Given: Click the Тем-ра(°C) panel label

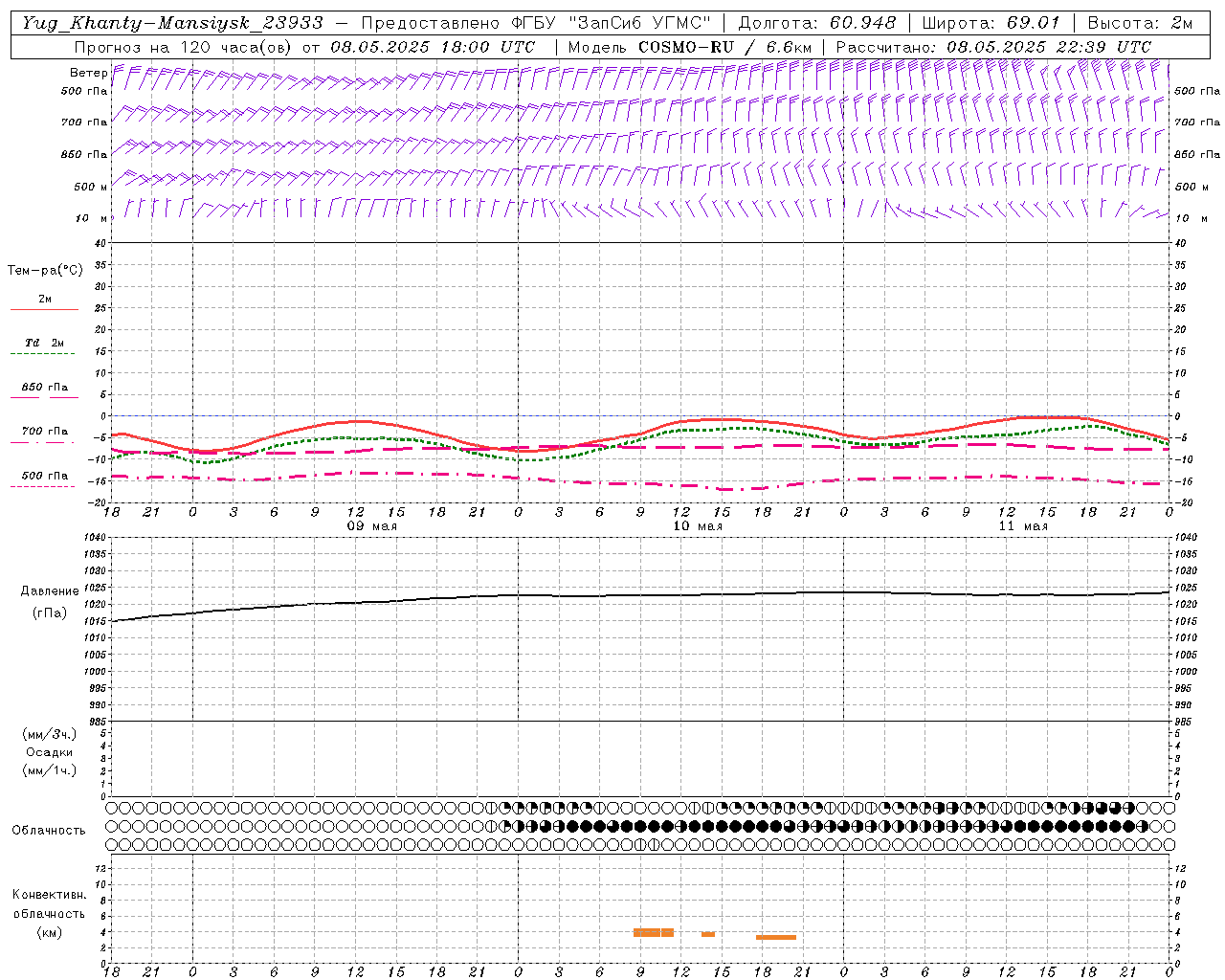Looking at the screenshot, I should click(45, 271).
